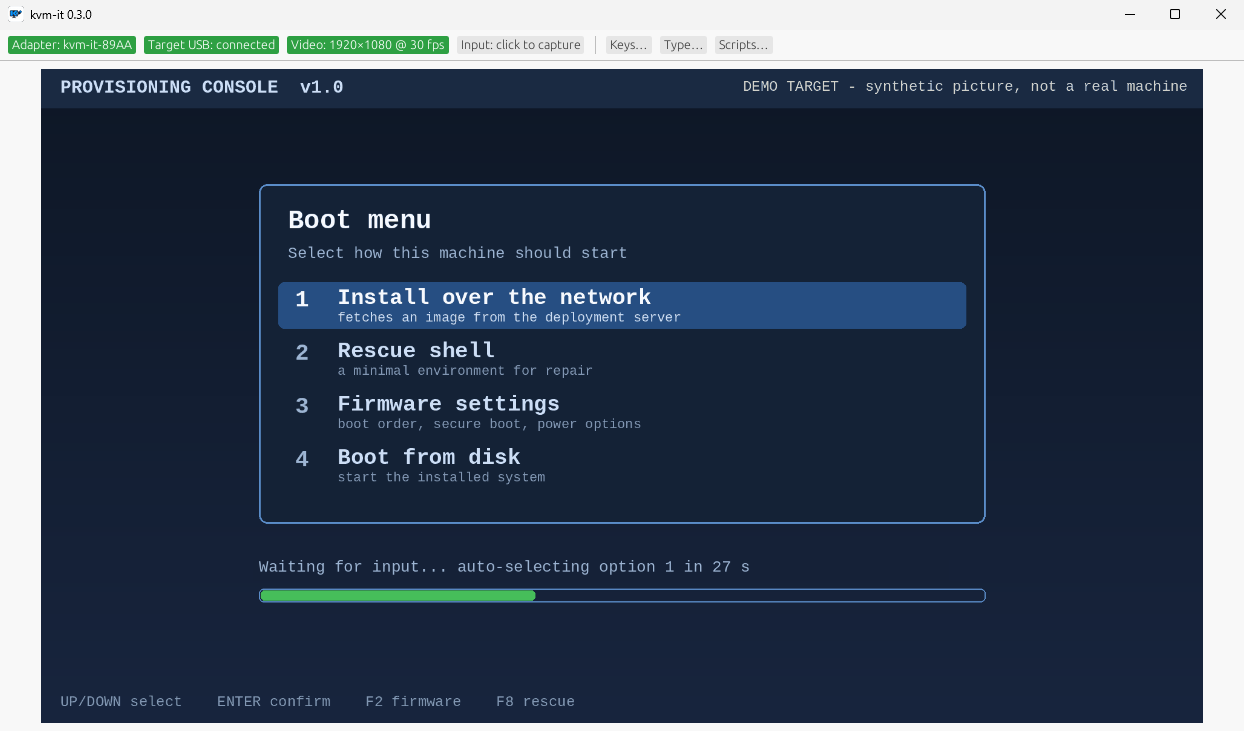Open the Type… menu
The height and width of the screenshot is (731, 1244).
coord(683,45)
